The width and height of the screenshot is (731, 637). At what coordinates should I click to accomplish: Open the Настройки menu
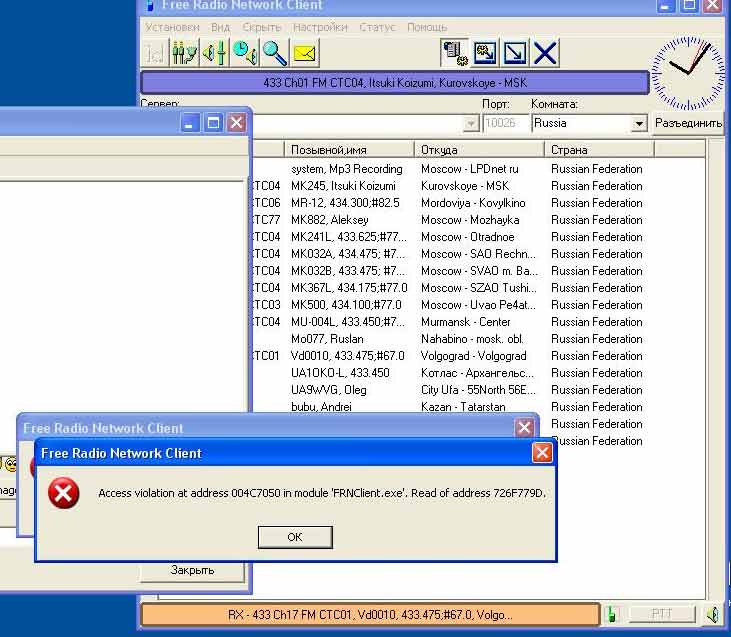pyautogui.click(x=320, y=27)
